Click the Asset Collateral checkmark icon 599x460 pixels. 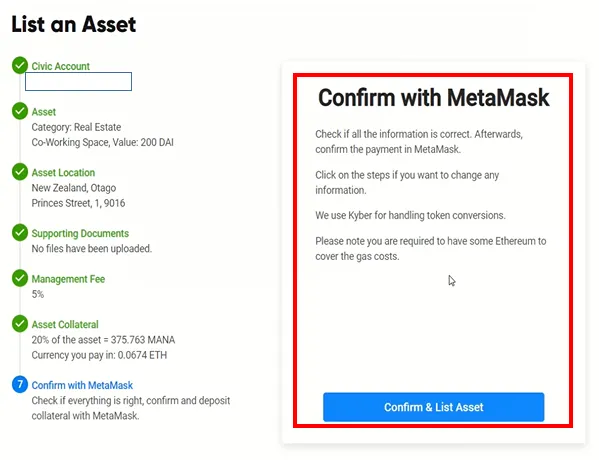[x=20, y=323]
